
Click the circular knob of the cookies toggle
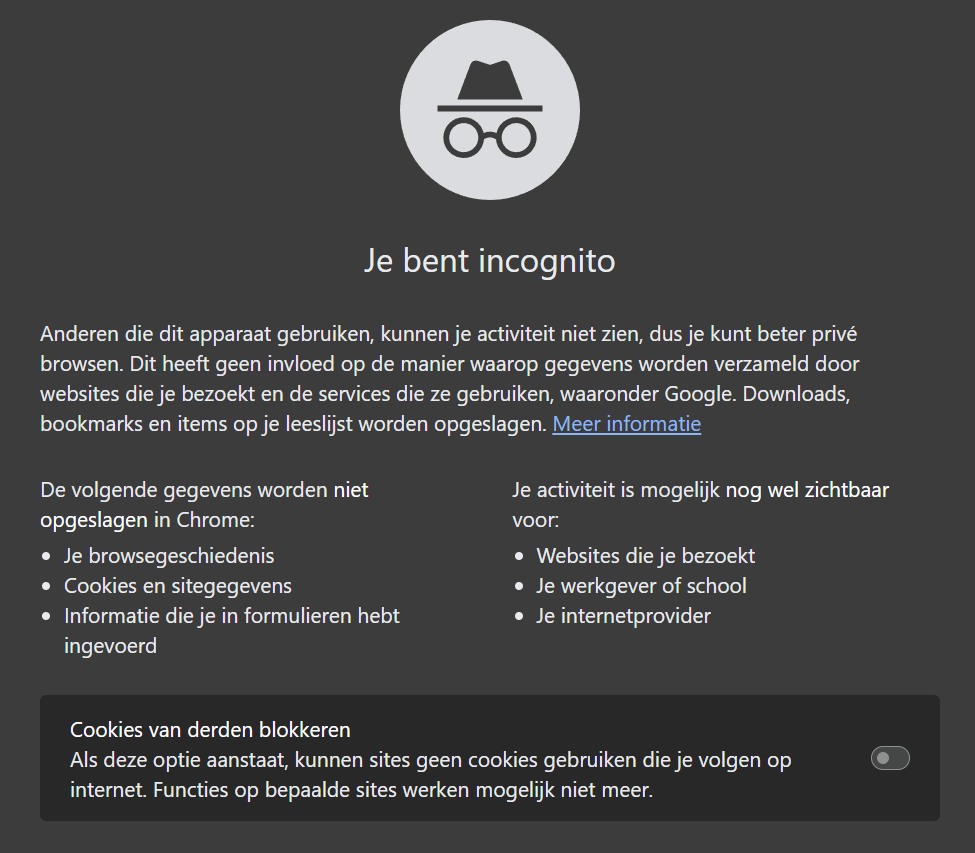[x=882, y=760]
